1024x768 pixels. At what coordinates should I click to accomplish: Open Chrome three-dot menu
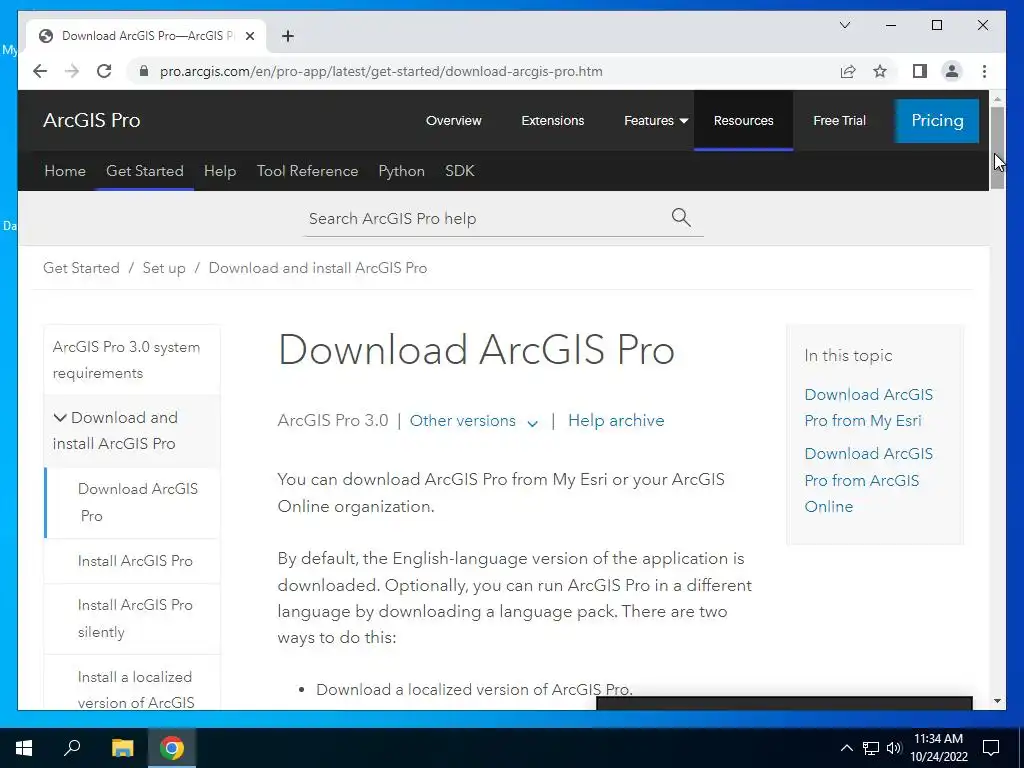[984, 71]
